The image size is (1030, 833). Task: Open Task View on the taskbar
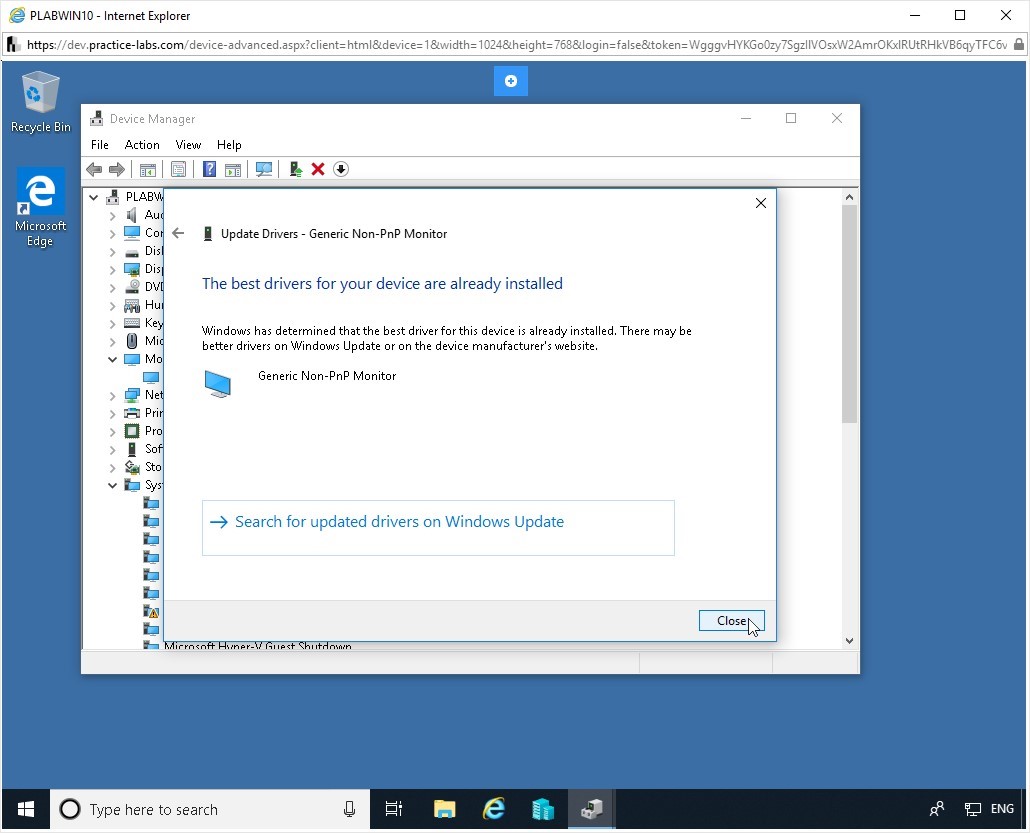pos(393,809)
